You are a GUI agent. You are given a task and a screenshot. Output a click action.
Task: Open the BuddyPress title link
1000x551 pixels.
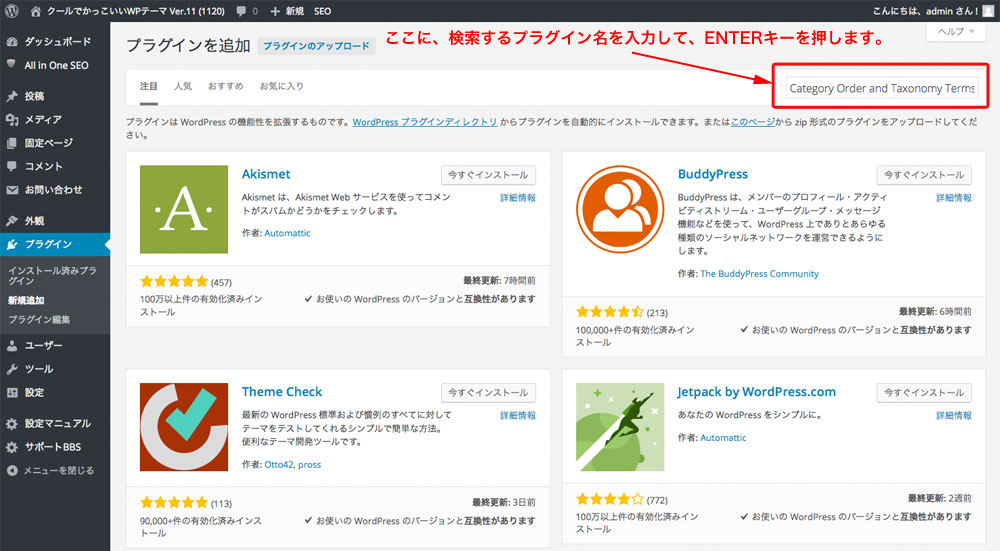click(x=712, y=174)
